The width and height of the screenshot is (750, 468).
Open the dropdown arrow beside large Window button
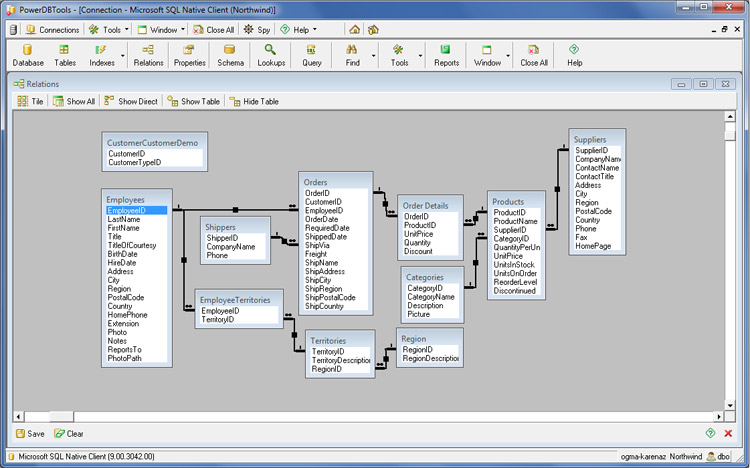(509, 55)
